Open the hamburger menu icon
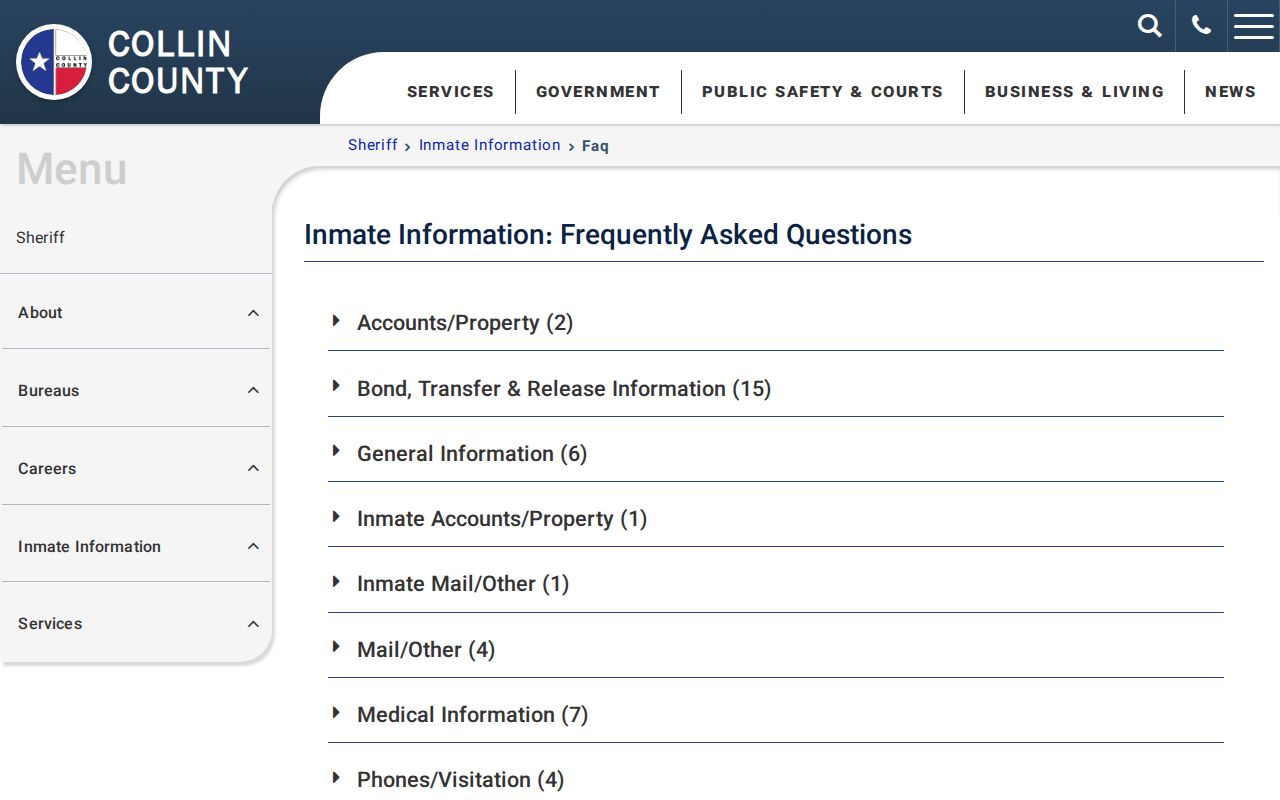Image resolution: width=1280 pixels, height=800 pixels. coord(1254,26)
